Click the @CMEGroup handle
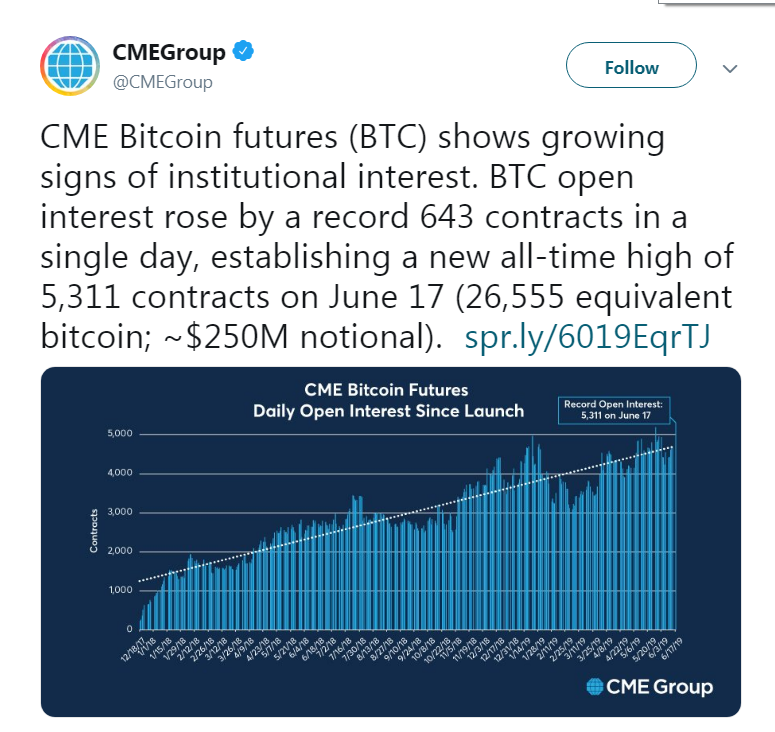The image size is (775, 732). (x=162, y=82)
